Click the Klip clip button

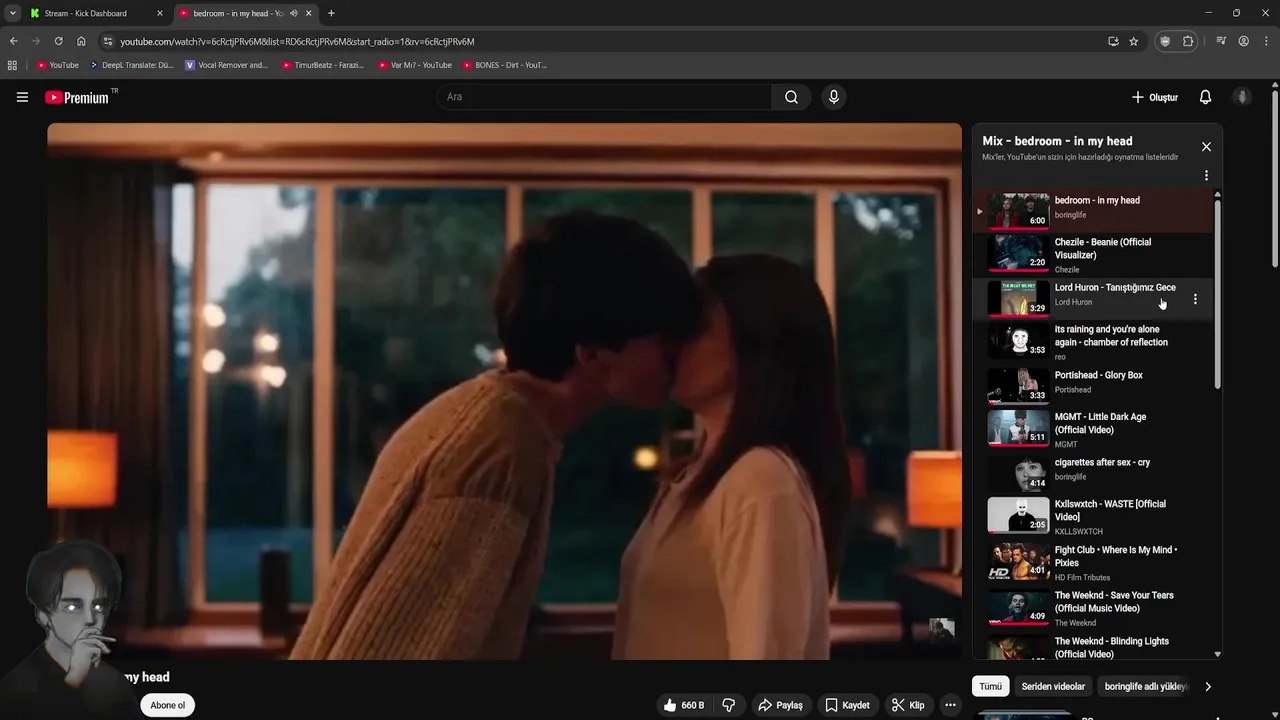(908, 705)
